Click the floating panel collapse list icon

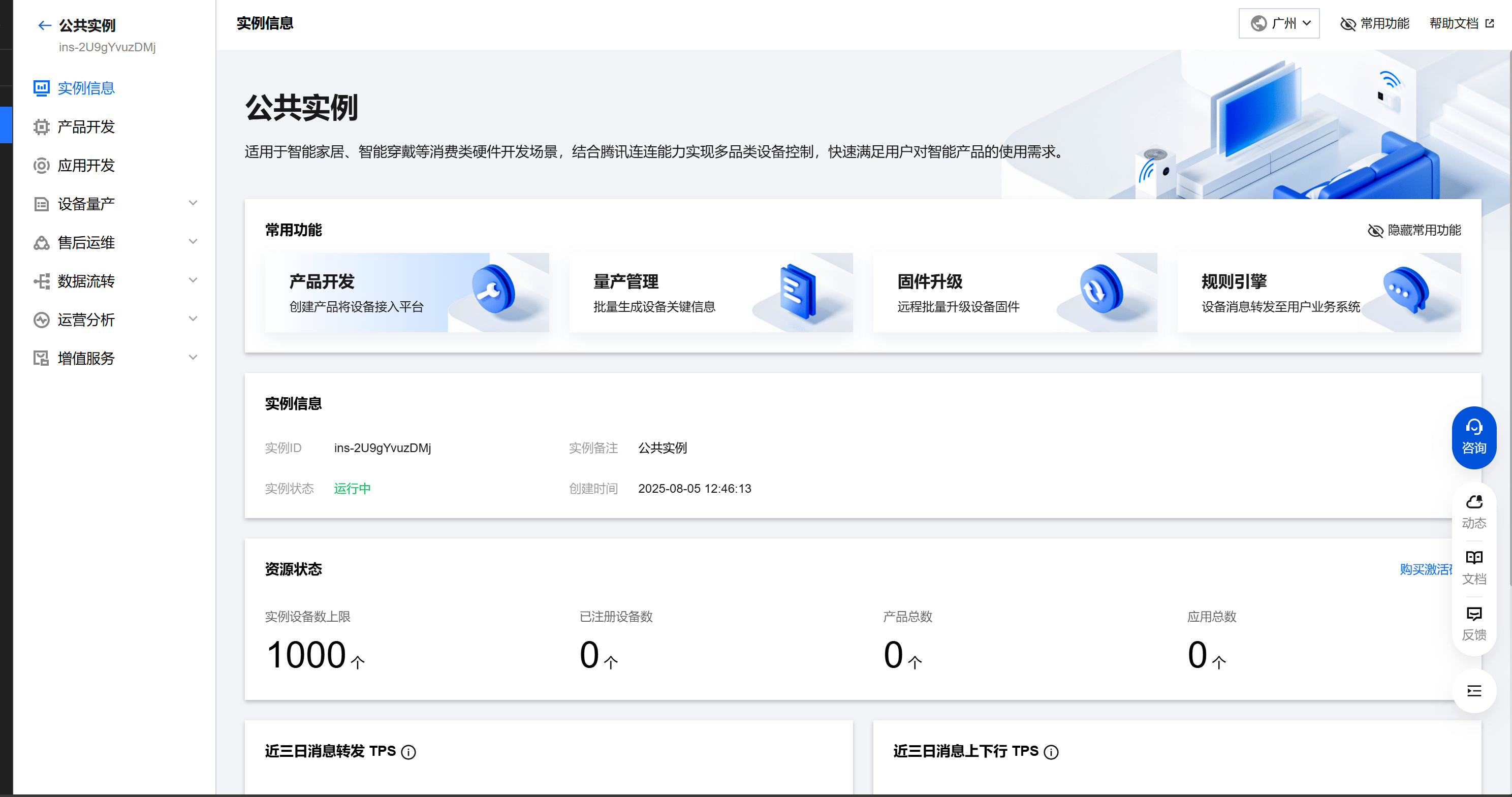pos(1473,691)
